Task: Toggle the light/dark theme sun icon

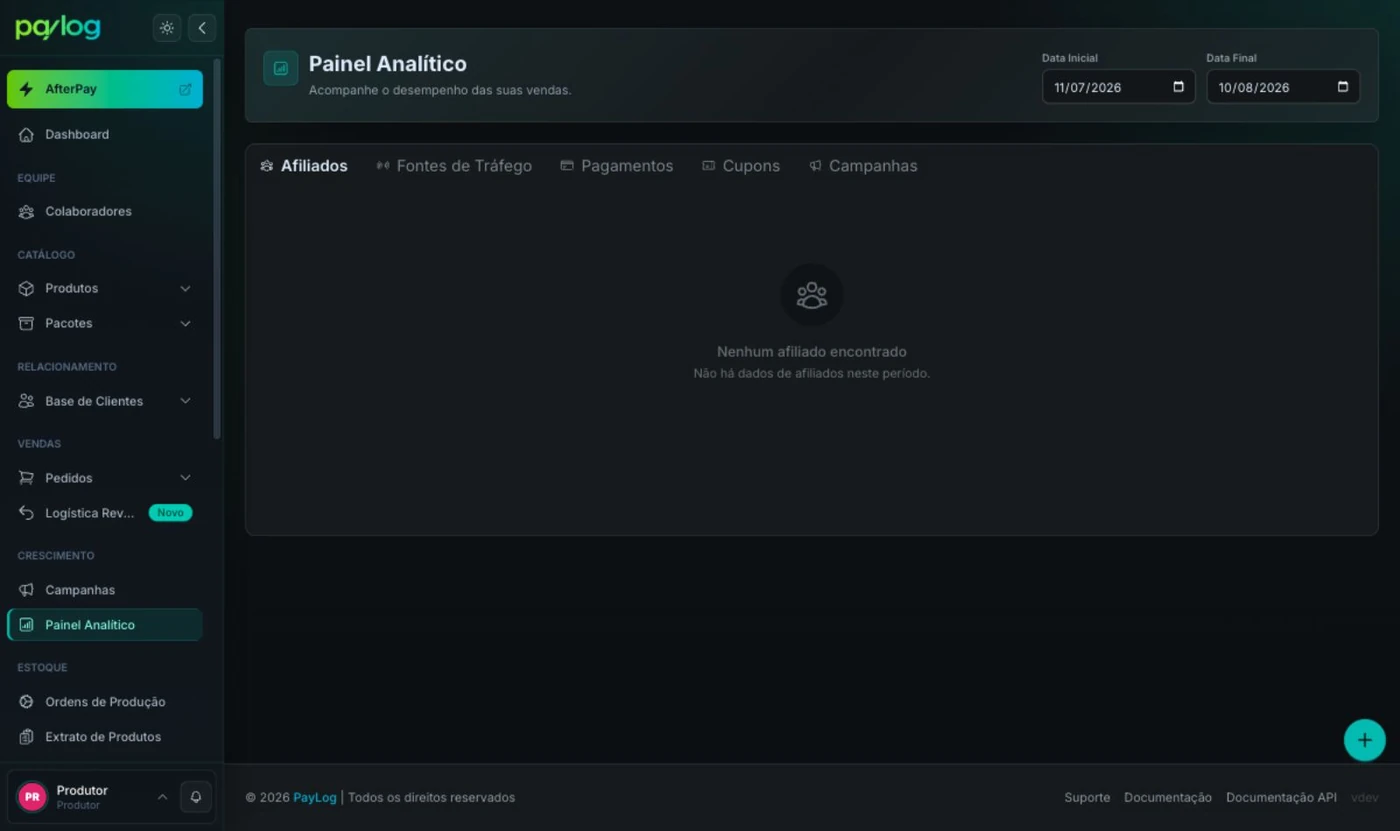Action: point(167,28)
